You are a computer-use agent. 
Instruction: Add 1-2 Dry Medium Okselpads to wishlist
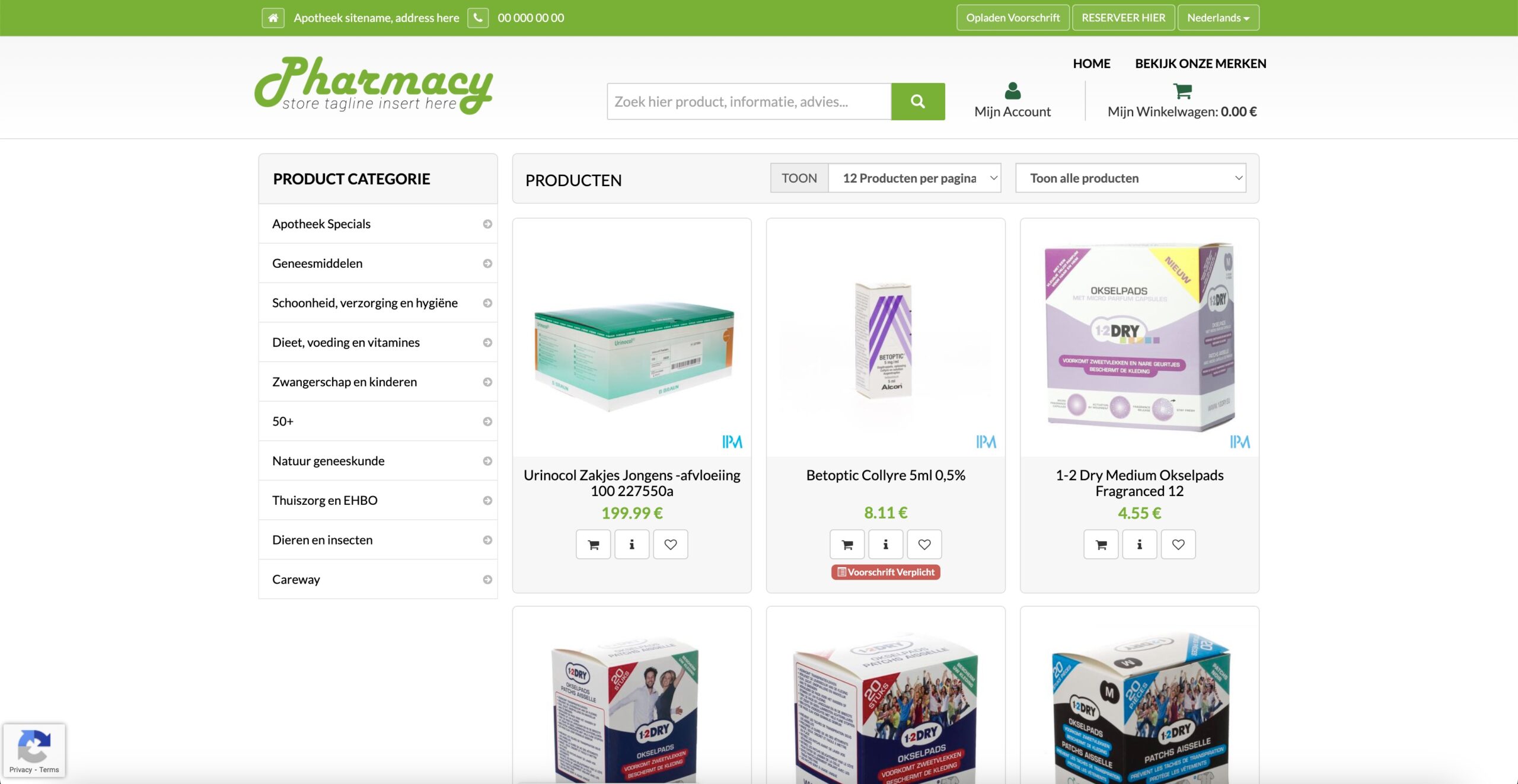pyautogui.click(x=1178, y=544)
